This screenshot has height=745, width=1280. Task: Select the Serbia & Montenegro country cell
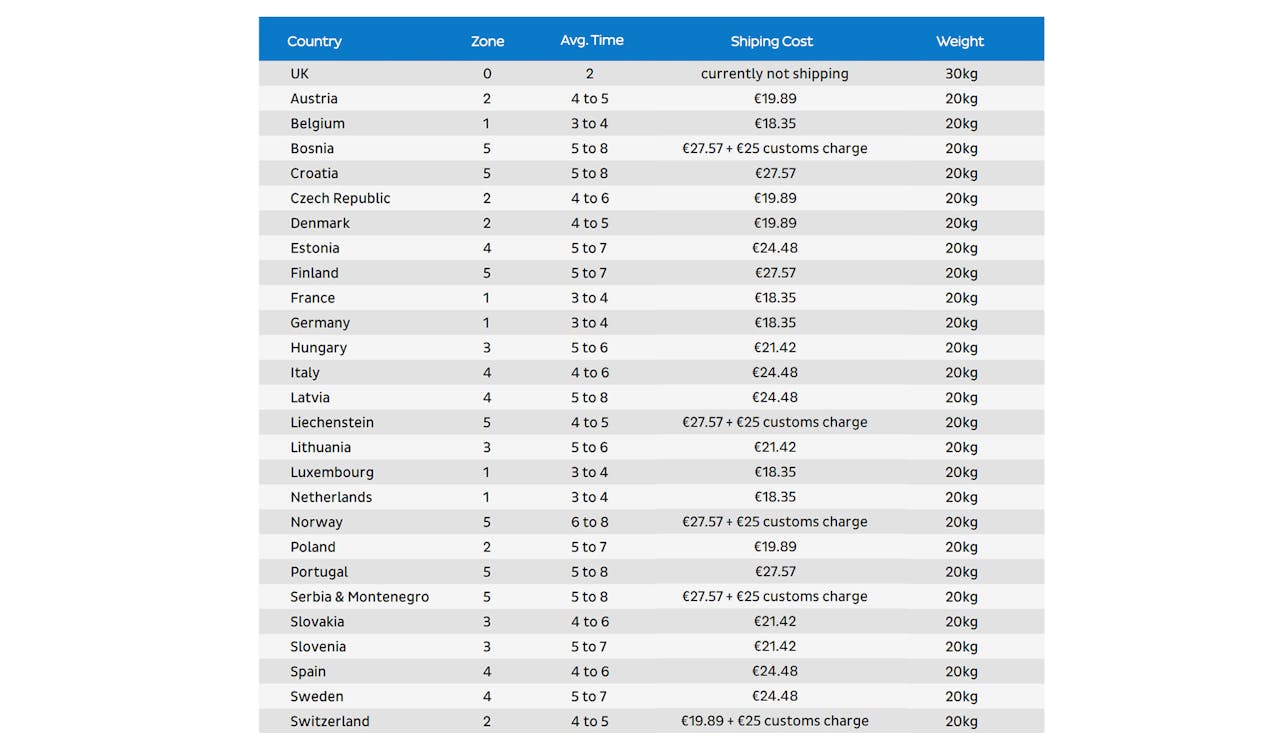click(359, 597)
